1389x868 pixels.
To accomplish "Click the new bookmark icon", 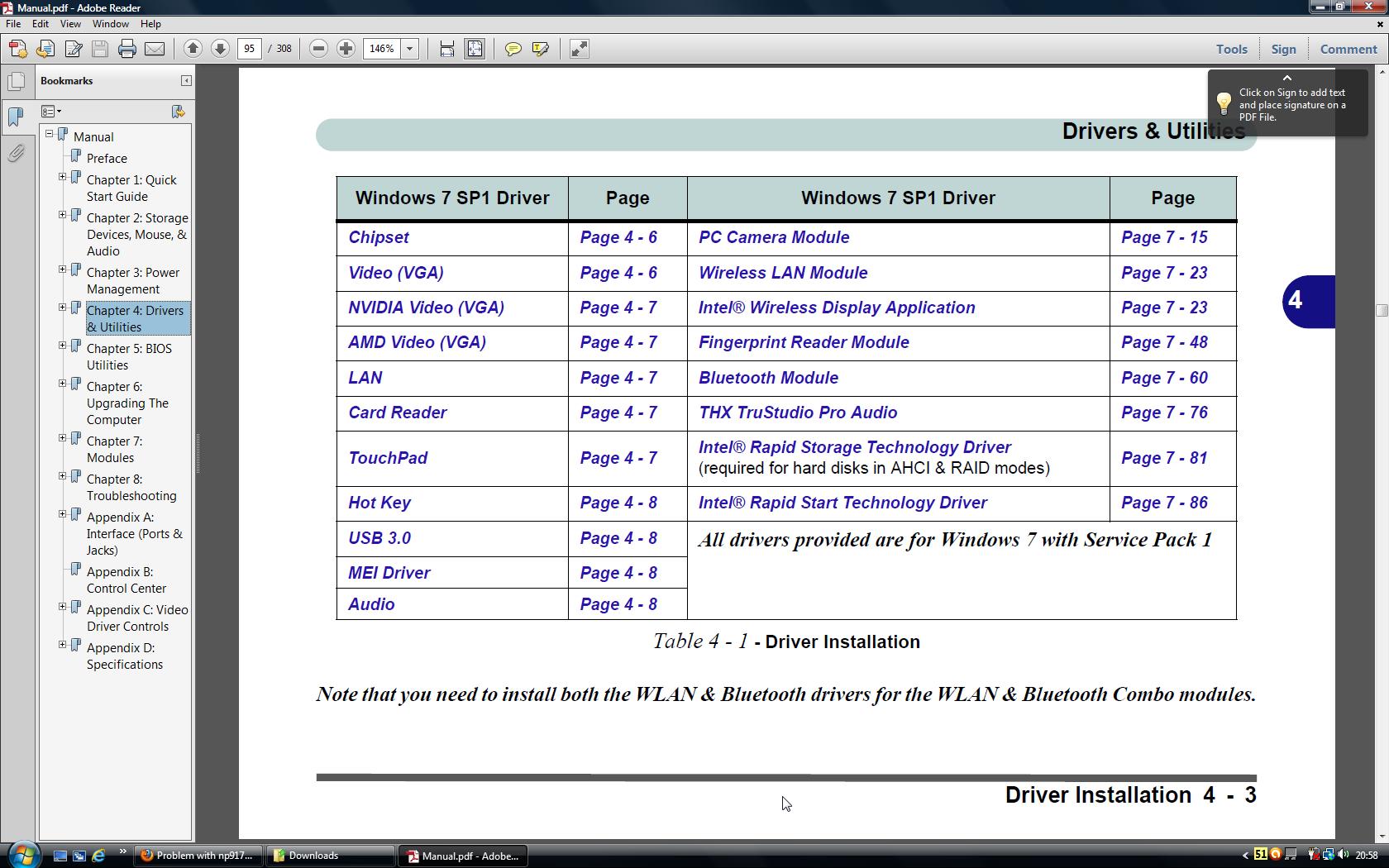I will point(178,112).
